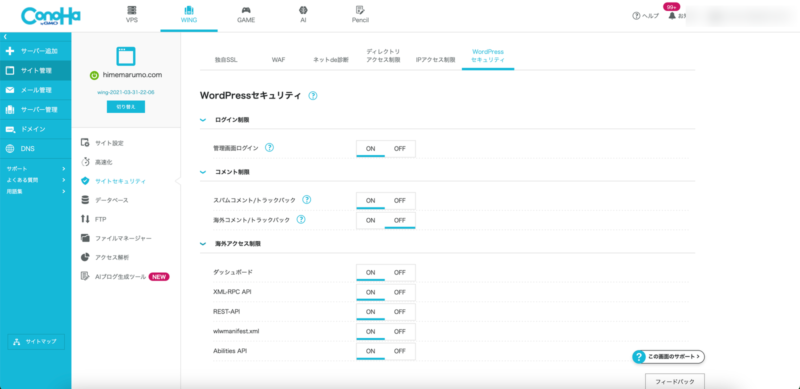
Task: Switch to the ネットde診断 tab
Action: [331, 60]
